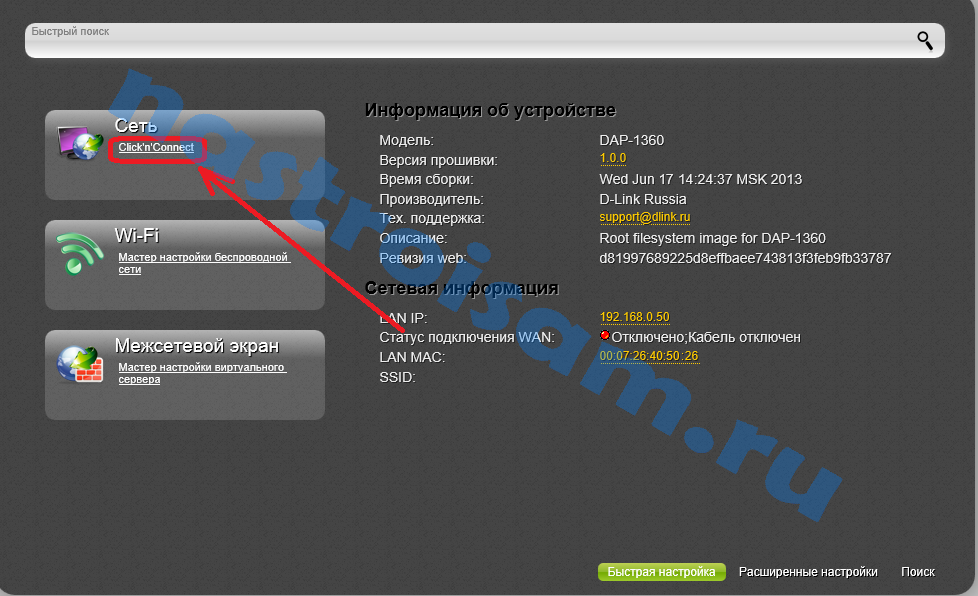Click the Межсетевой экран firewall icon
The height and width of the screenshot is (596, 978).
click(80, 364)
